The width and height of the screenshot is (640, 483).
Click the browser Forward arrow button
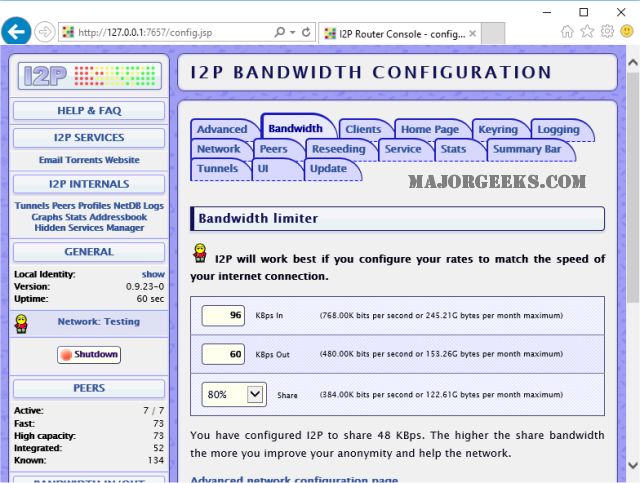(x=44, y=32)
